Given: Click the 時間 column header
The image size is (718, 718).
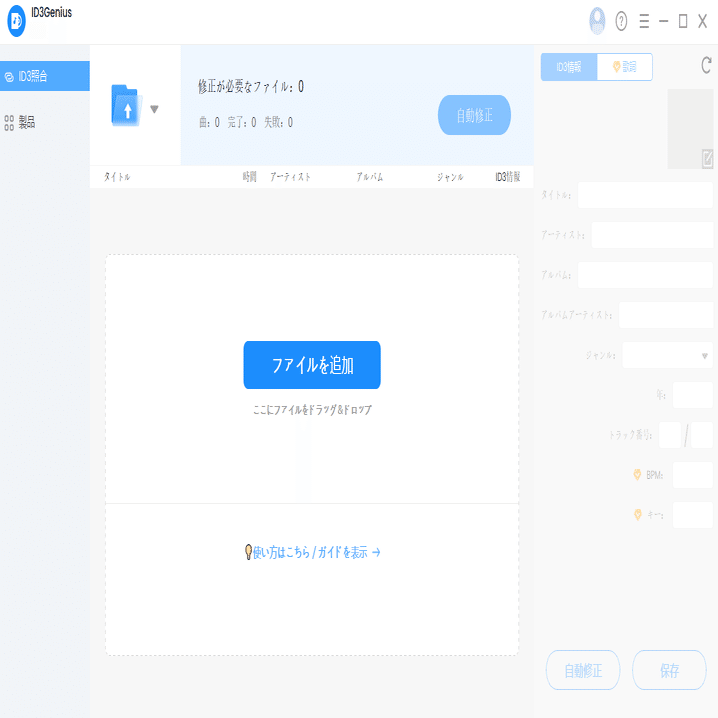Looking at the screenshot, I should point(250,177).
